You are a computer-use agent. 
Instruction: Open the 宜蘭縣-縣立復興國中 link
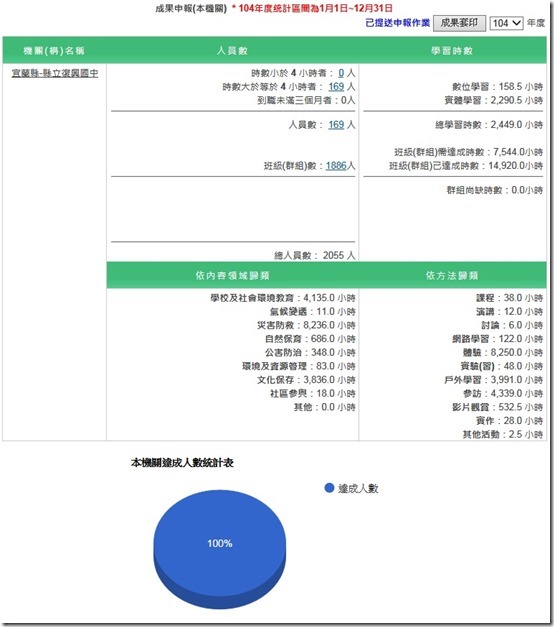[x=55, y=73]
